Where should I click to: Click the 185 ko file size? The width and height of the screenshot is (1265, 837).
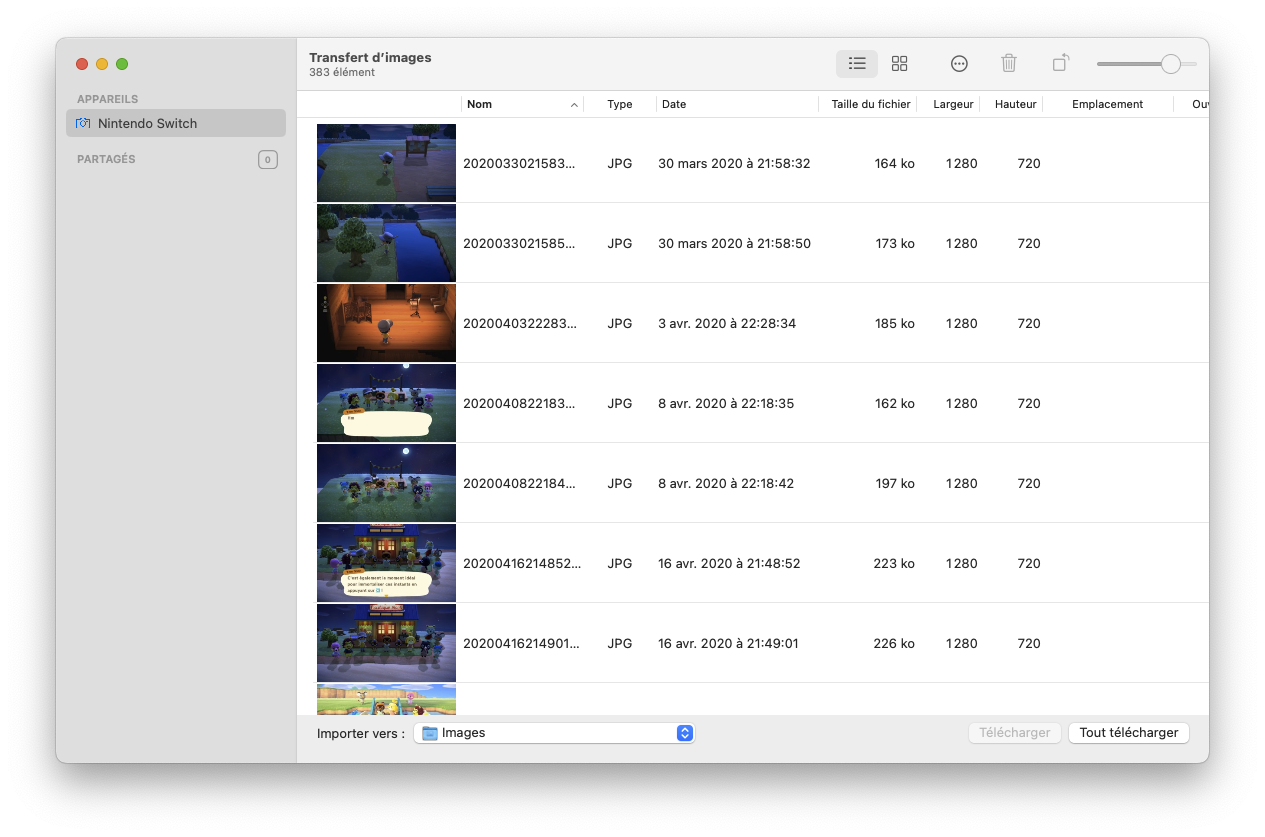pos(894,323)
